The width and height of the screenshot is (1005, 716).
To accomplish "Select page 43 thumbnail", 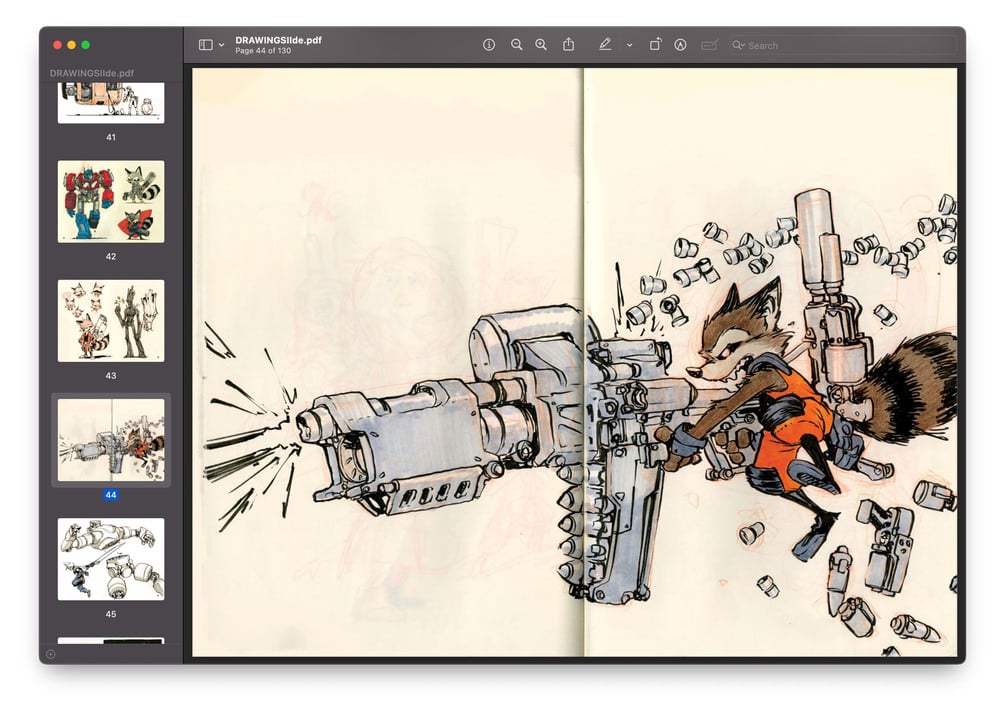I will (x=111, y=321).
